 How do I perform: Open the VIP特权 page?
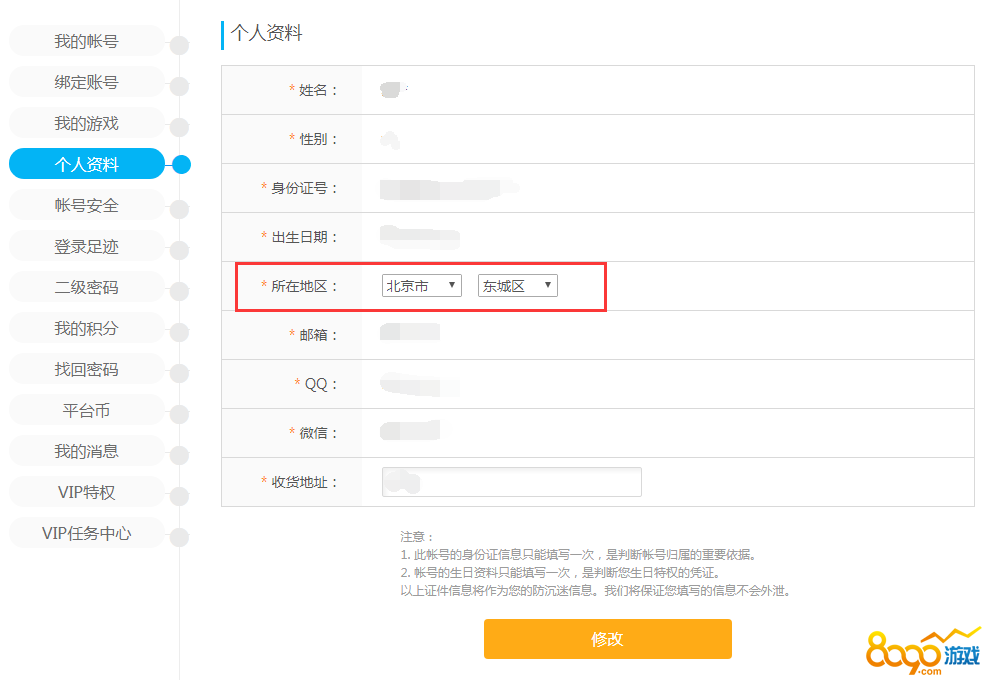pyautogui.click(x=86, y=492)
